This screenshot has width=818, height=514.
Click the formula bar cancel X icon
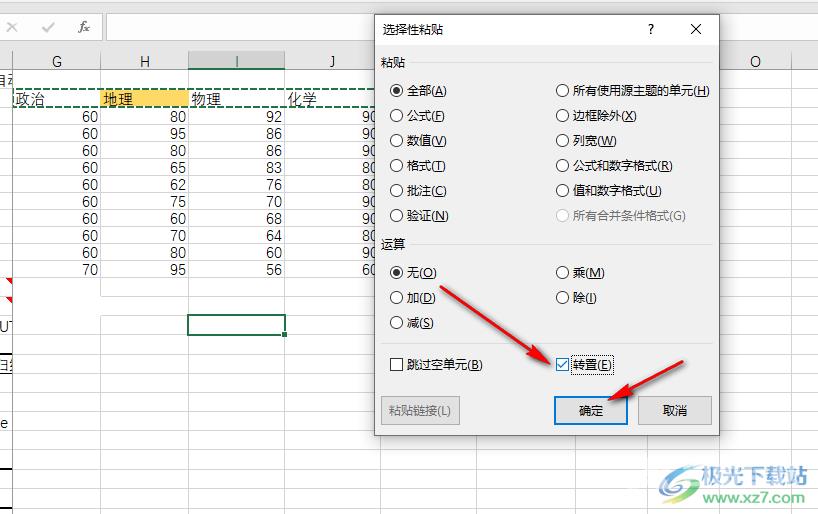[x=12, y=27]
